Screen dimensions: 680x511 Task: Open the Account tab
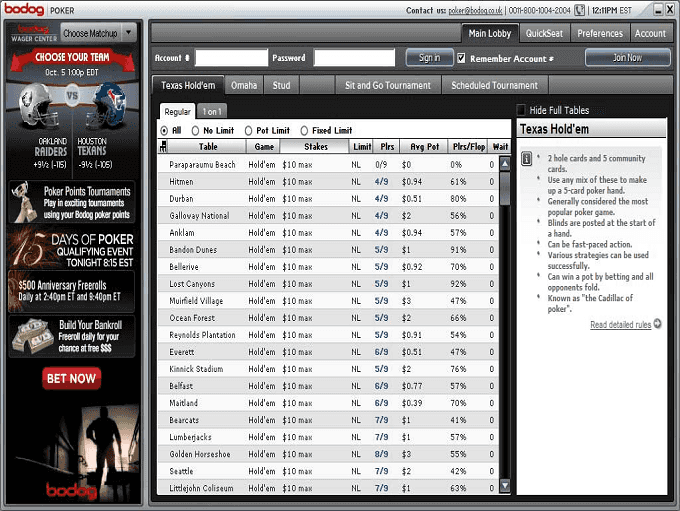point(650,33)
